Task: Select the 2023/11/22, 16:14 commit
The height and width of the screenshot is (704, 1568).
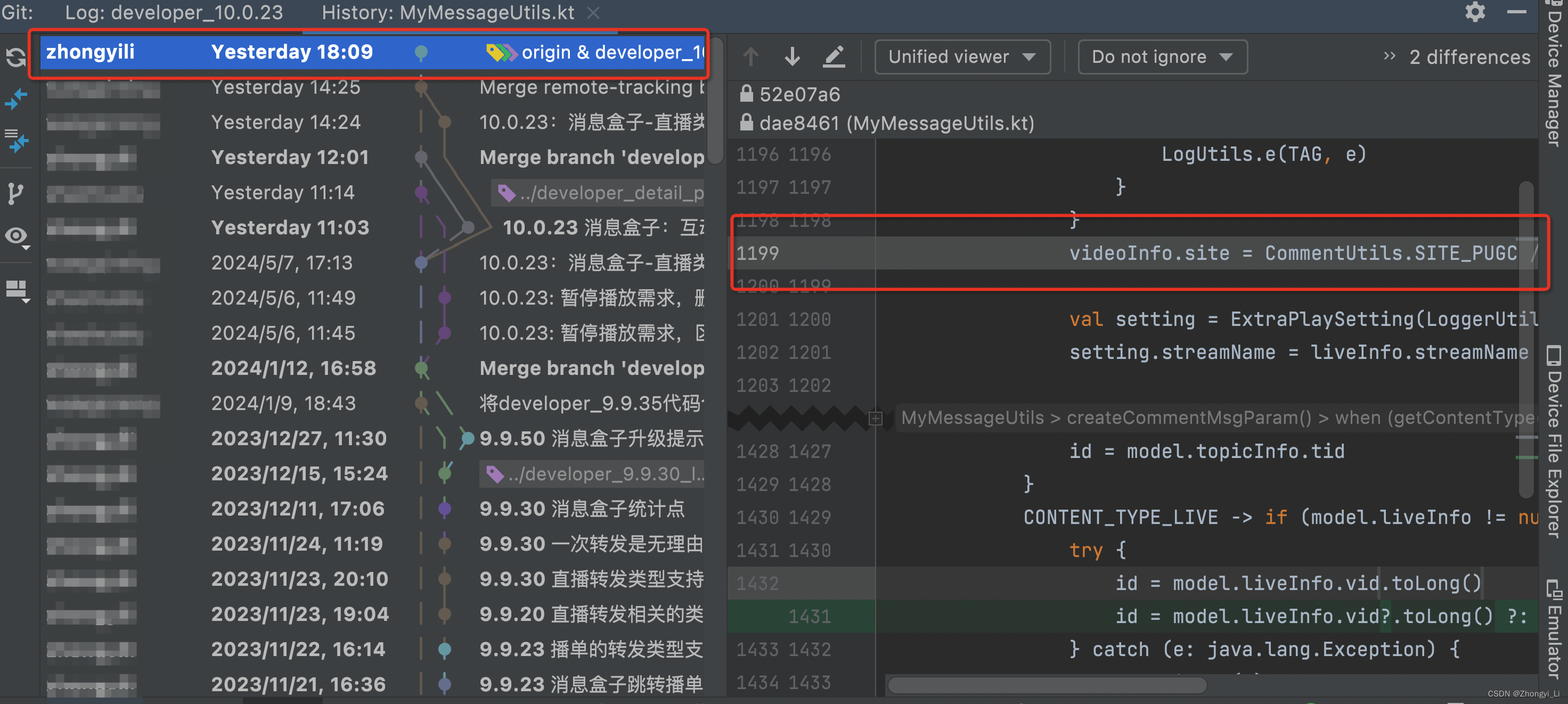Action: tap(372, 650)
